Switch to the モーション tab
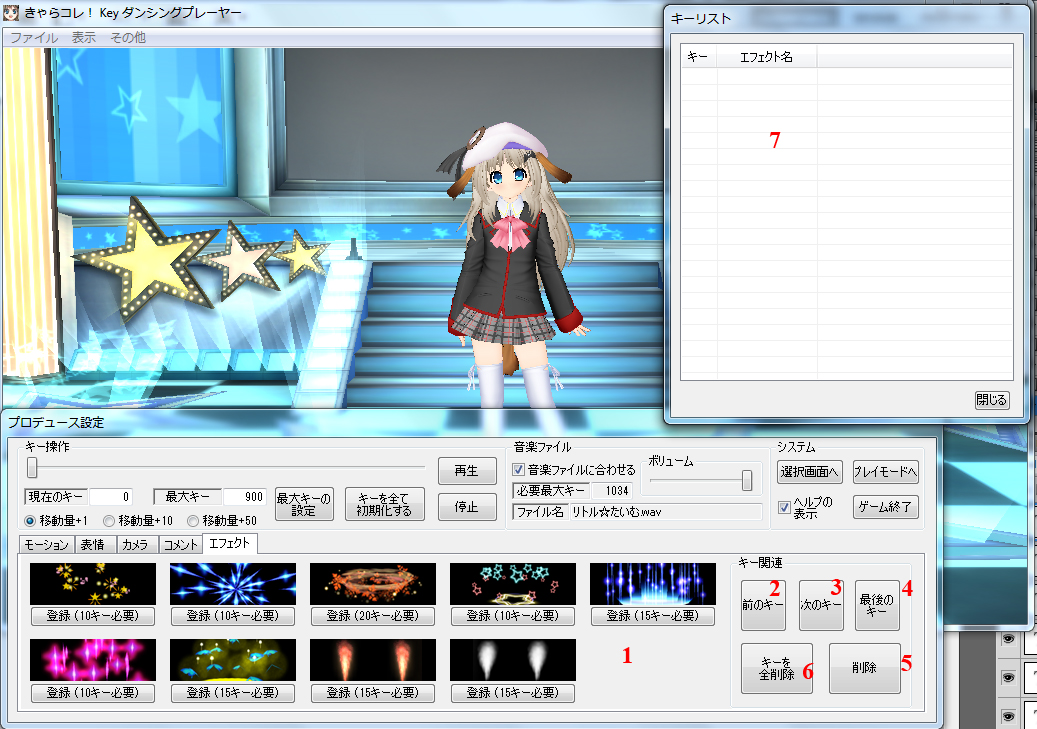Image resolution: width=1037 pixels, height=729 pixels. (x=46, y=544)
